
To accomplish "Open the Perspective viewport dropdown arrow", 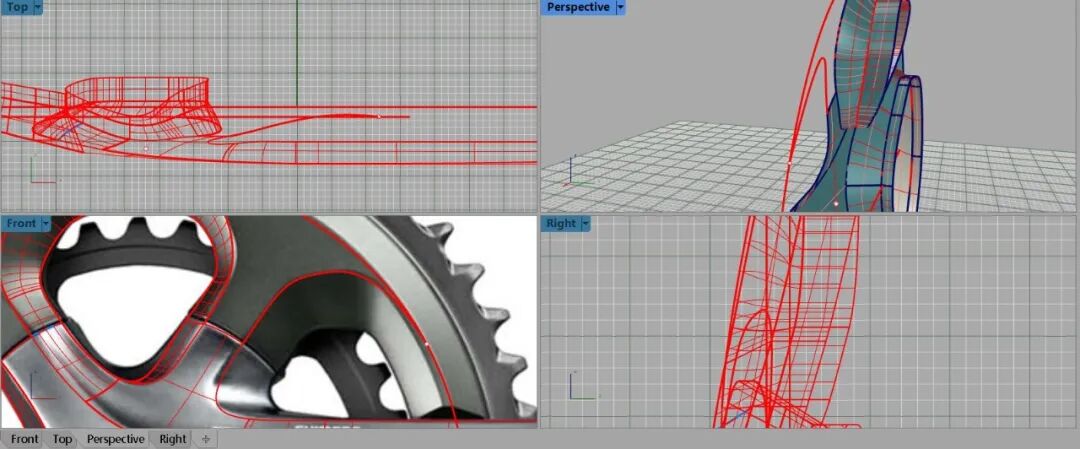I will [x=620, y=7].
